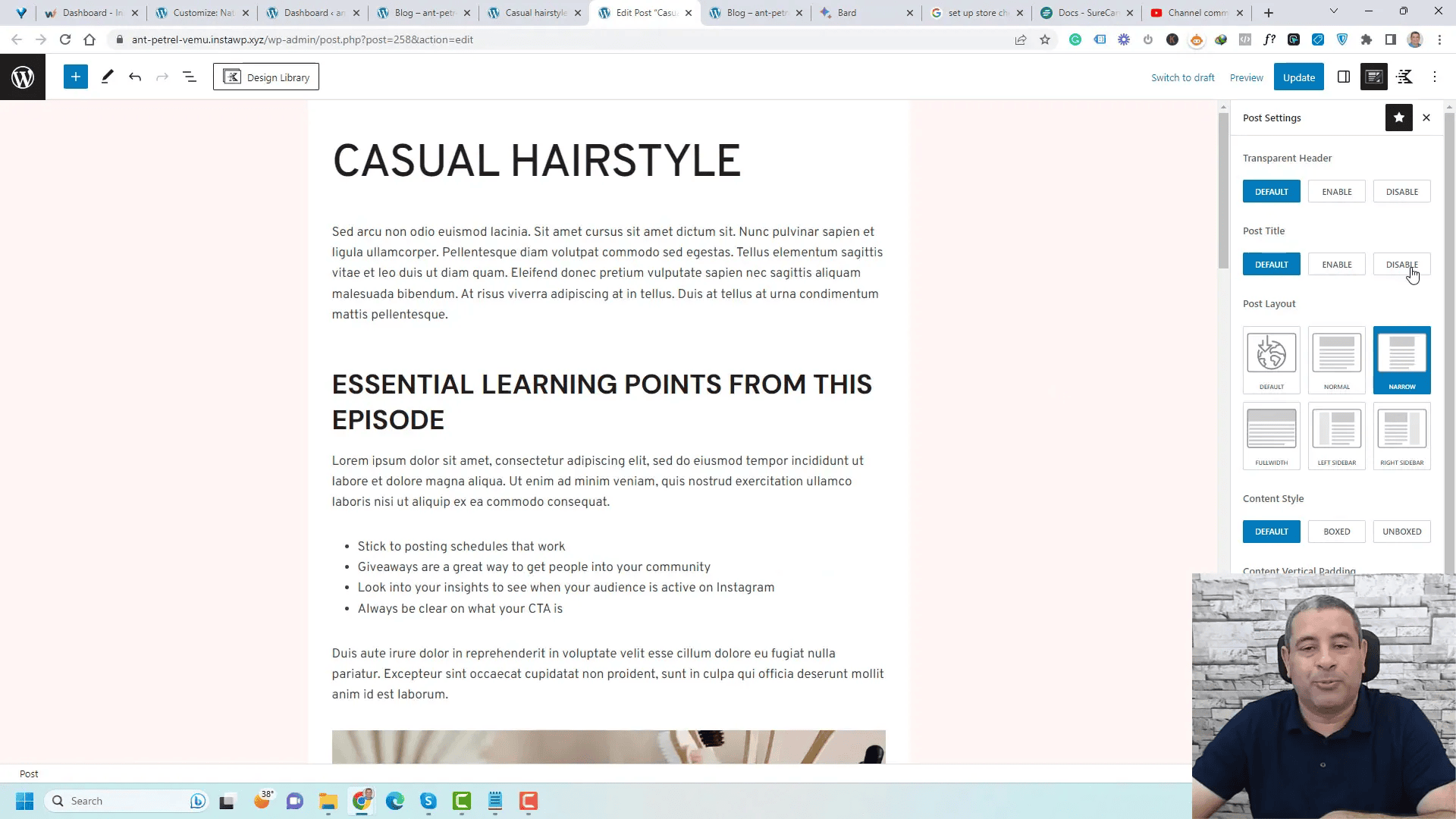
Task: Select Narrow post layout option
Action: pyautogui.click(x=1402, y=358)
